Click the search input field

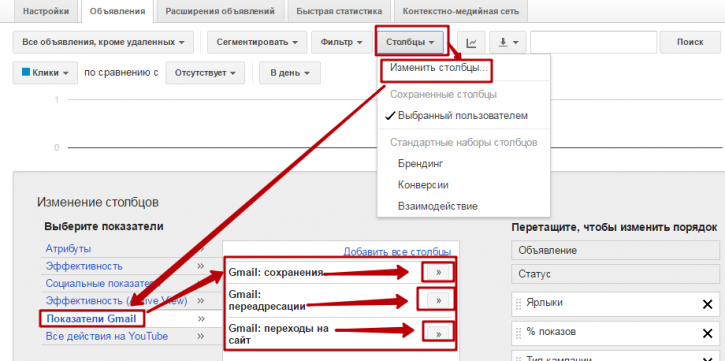pos(593,43)
